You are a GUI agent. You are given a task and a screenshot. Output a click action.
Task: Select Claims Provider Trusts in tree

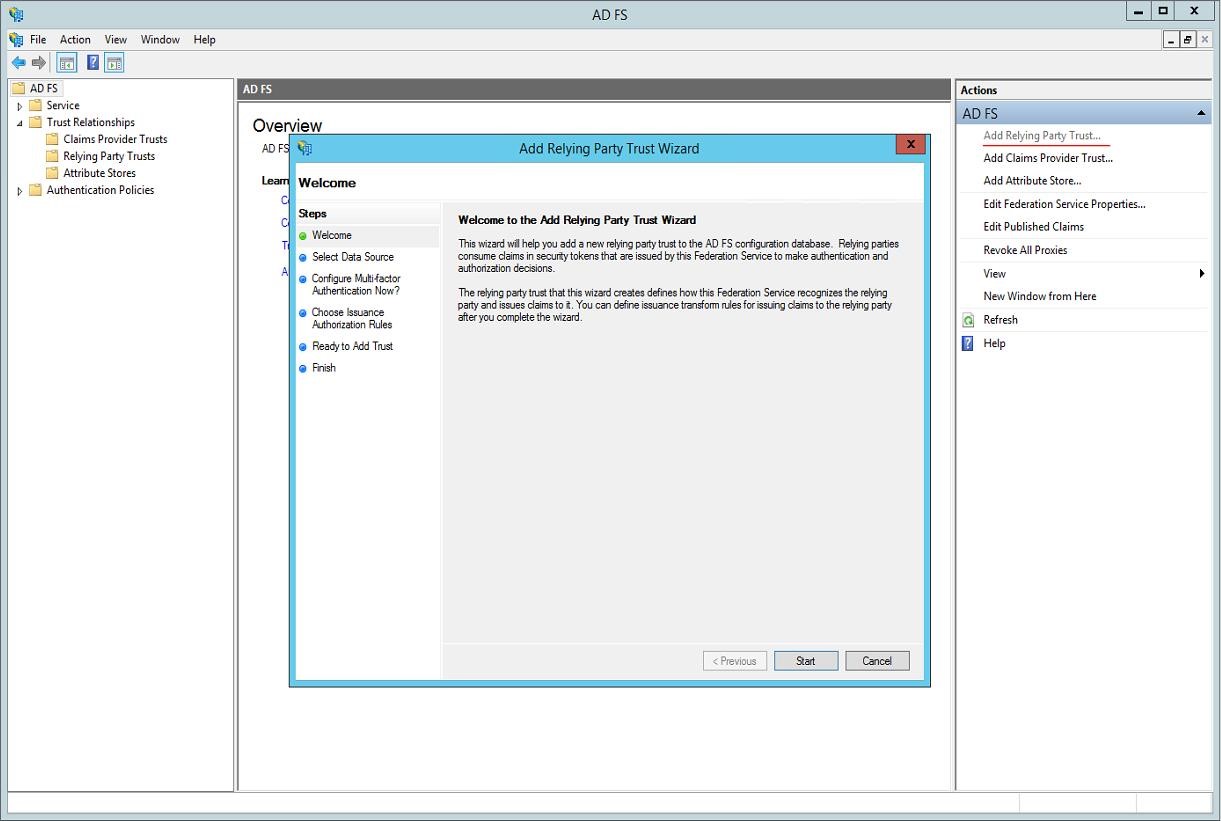[x=115, y=139]
